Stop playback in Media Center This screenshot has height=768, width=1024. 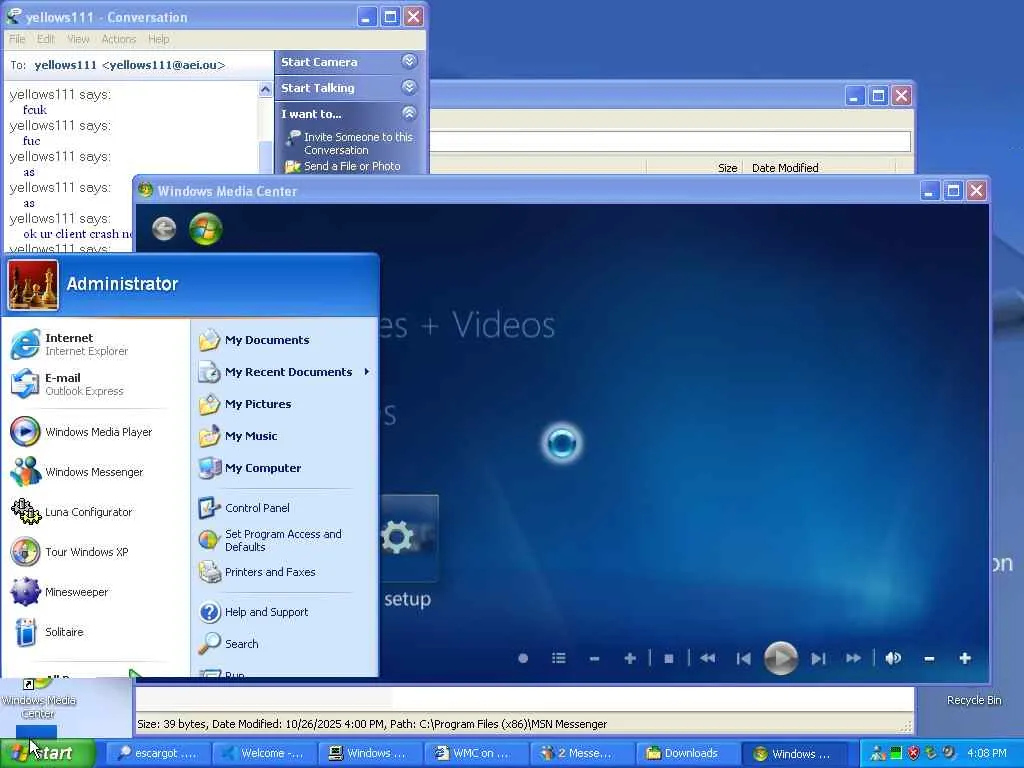[x=669, y=658]
